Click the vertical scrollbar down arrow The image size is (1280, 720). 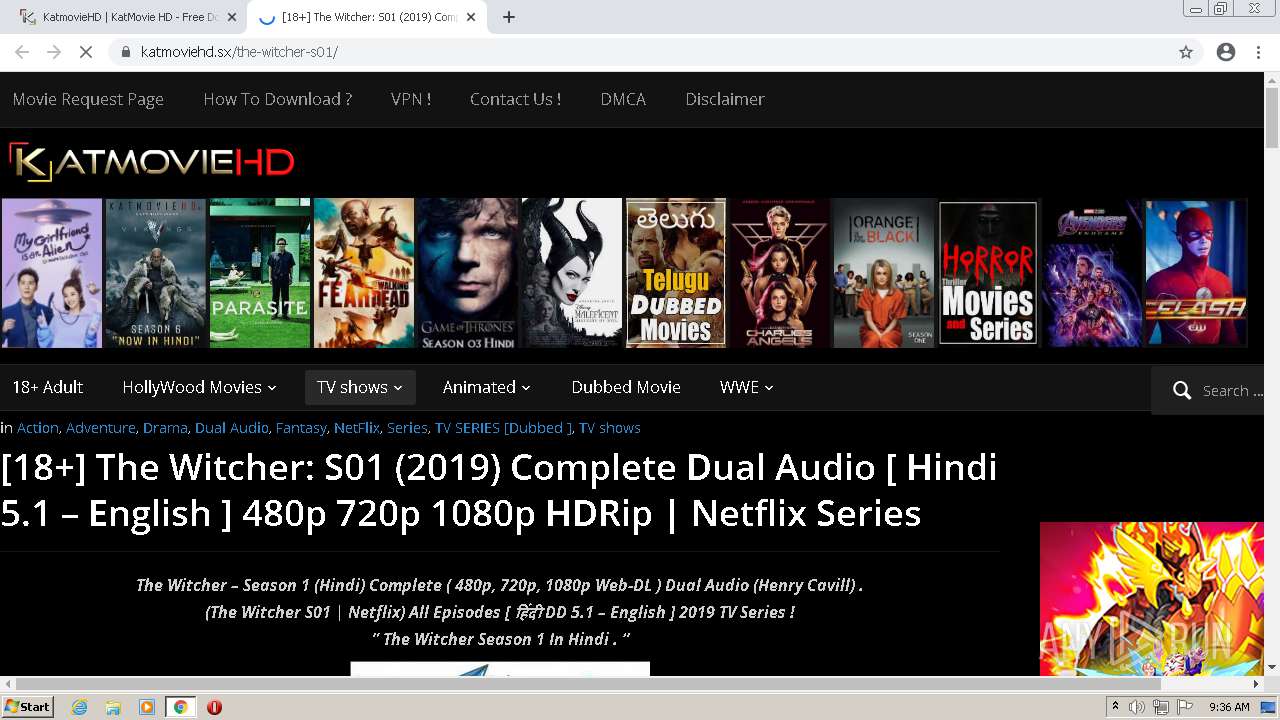tap(1272, 667)
